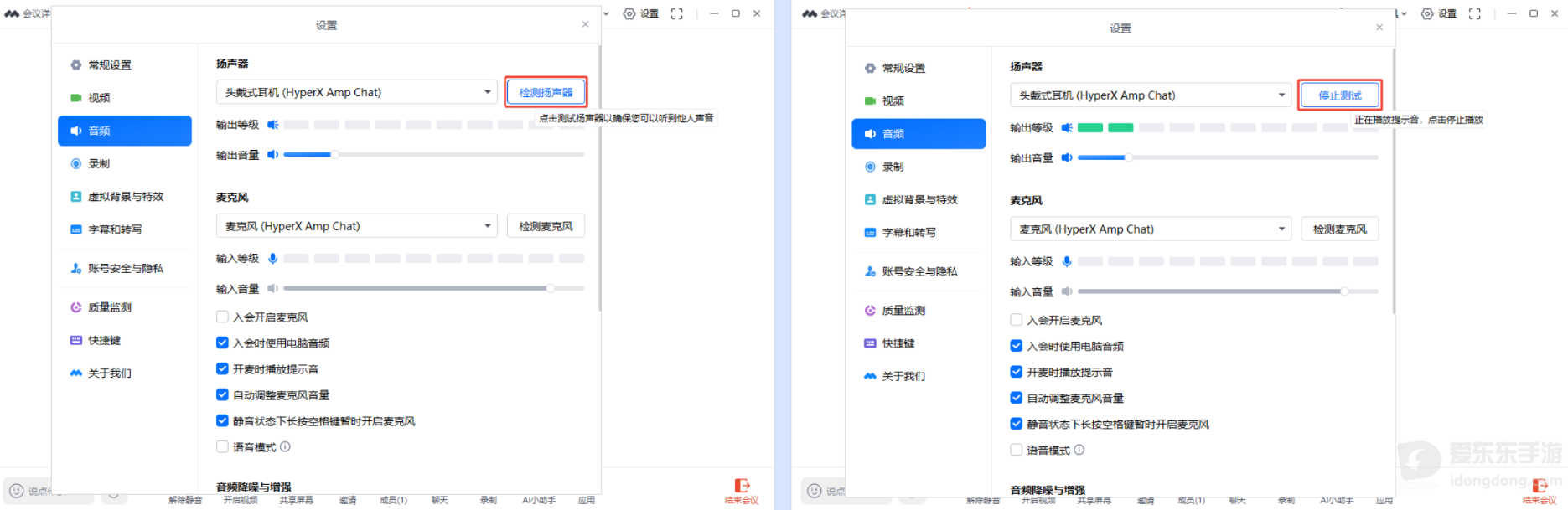Screen dimensions: 1568x510
Task: Click the 关于我们 icon in right dialog
Action: click(x=870, y=376)
